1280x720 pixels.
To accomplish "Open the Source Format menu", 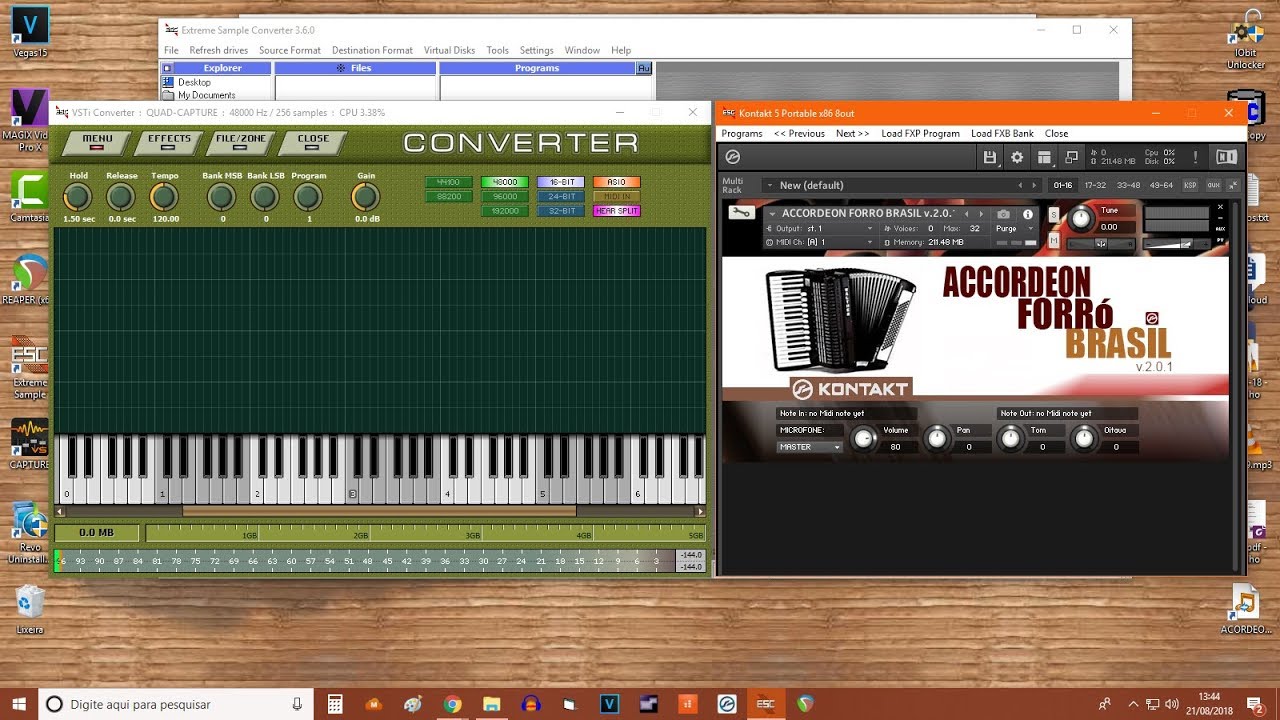I will pyautogui.click(x=290, y=50).
